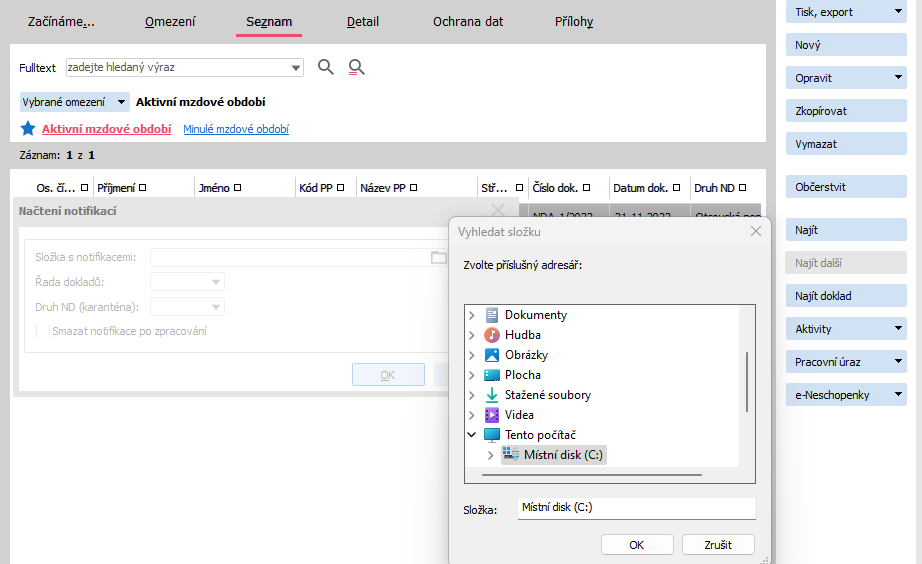Click the Tento počítač computer icon
This screenshot has width=922, height=564.
point(492,435)
